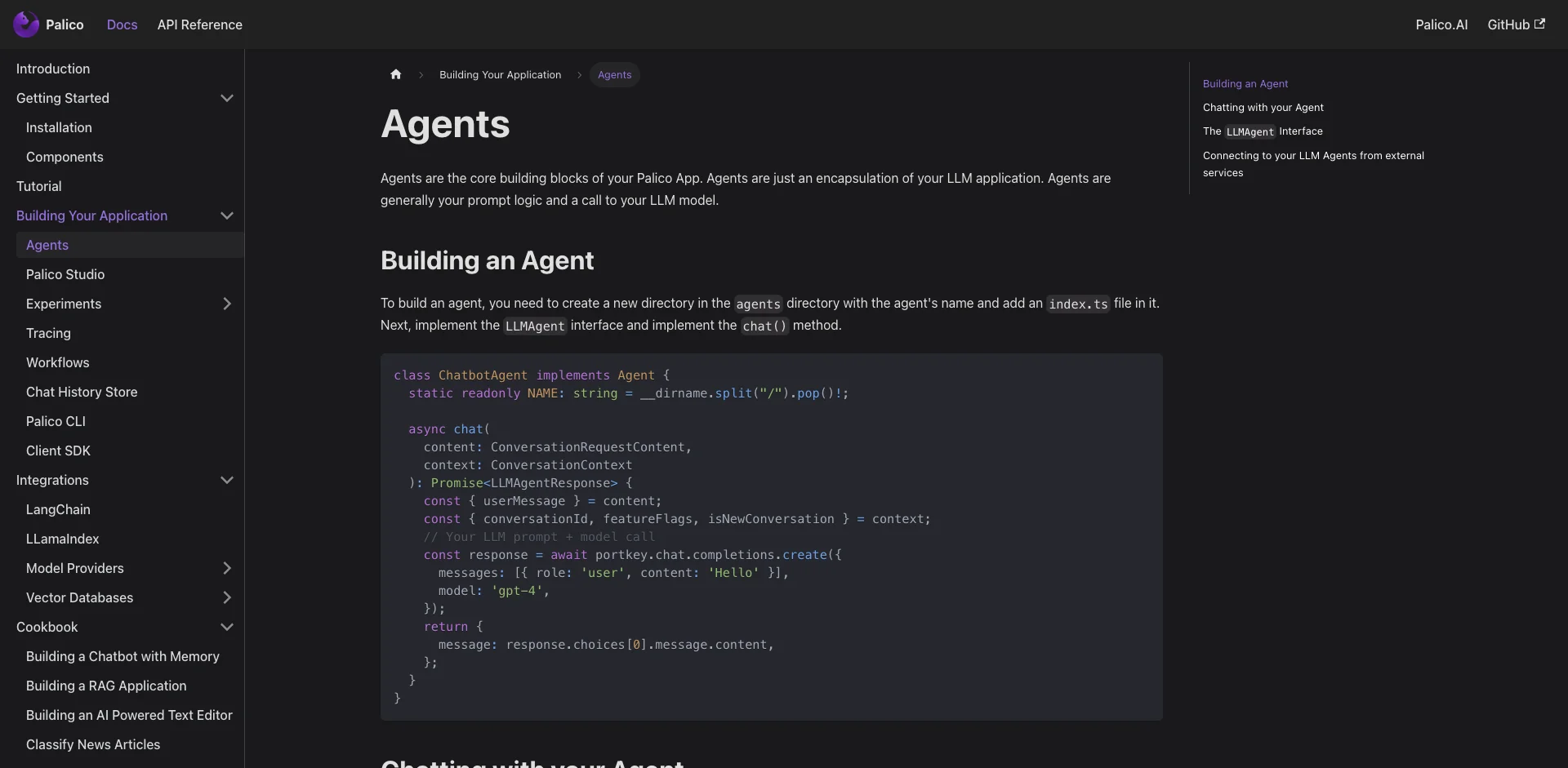Image resolution: width=1568 pixels, height=768 pixels.
Task: Open the Model Providers item
Action: click(x=75, y=568)
